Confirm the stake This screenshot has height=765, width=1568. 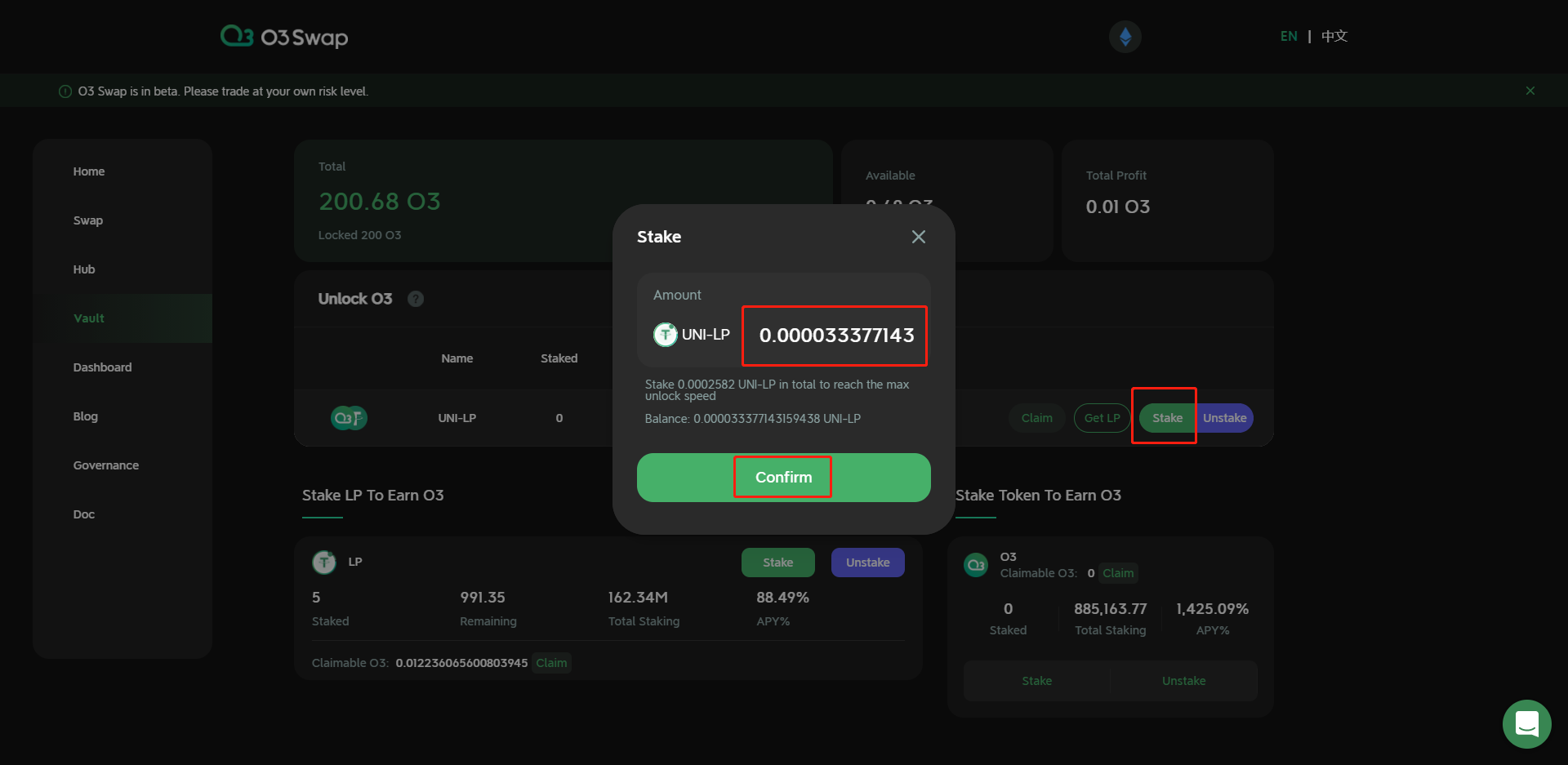point(784,478)
